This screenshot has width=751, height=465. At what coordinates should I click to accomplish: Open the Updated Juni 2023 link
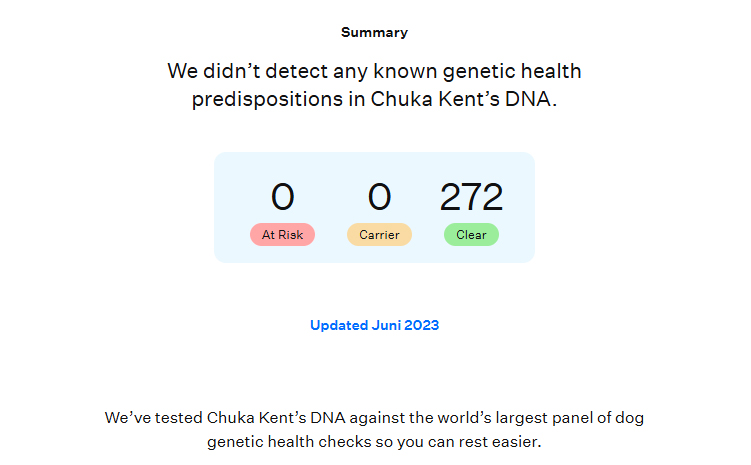(x=374, y=325)
